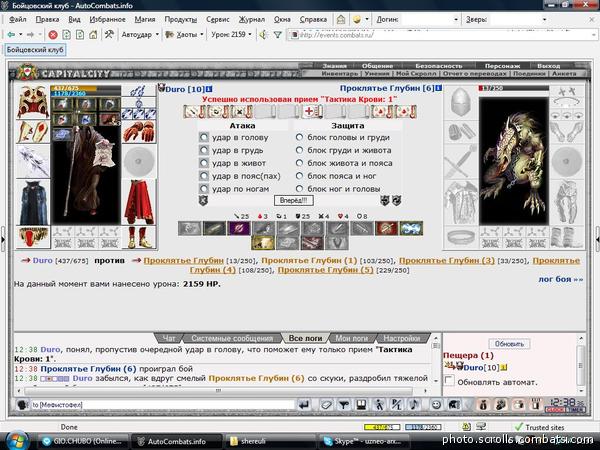Open the Анкета link in top navigation
Screen dimensions: 600x450
pos(564,73)
